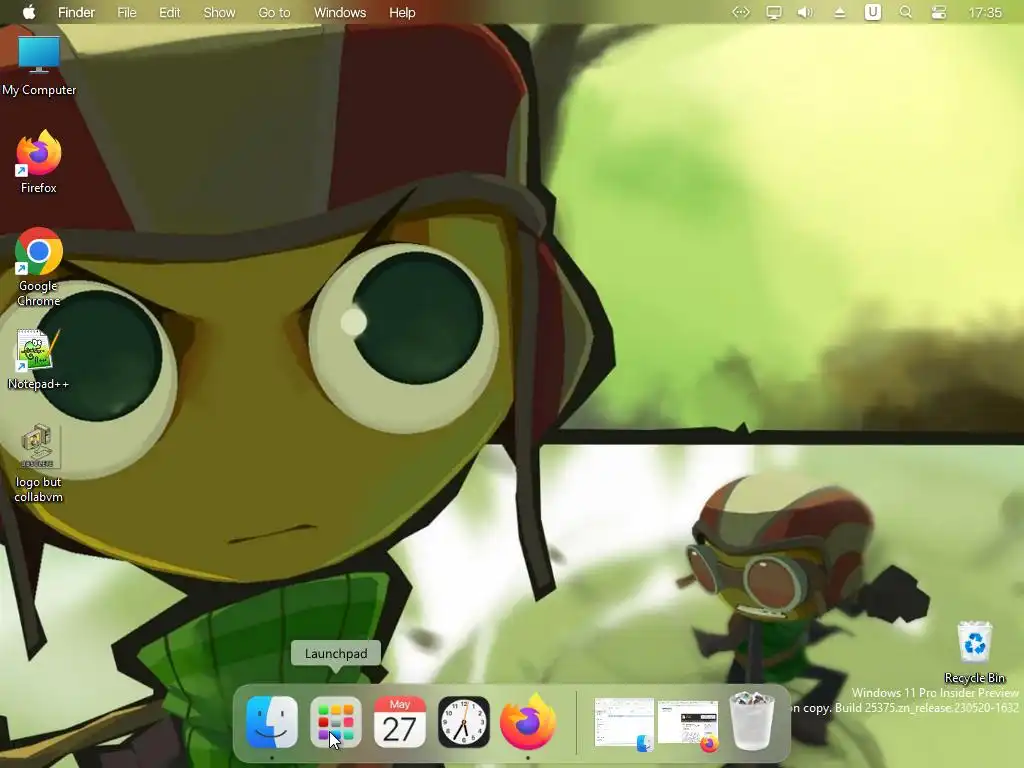The image size is (1024, 768).
Task: Click the display monitor icon in menu bar
Action: pyautogui.click(x=773, y=12)
